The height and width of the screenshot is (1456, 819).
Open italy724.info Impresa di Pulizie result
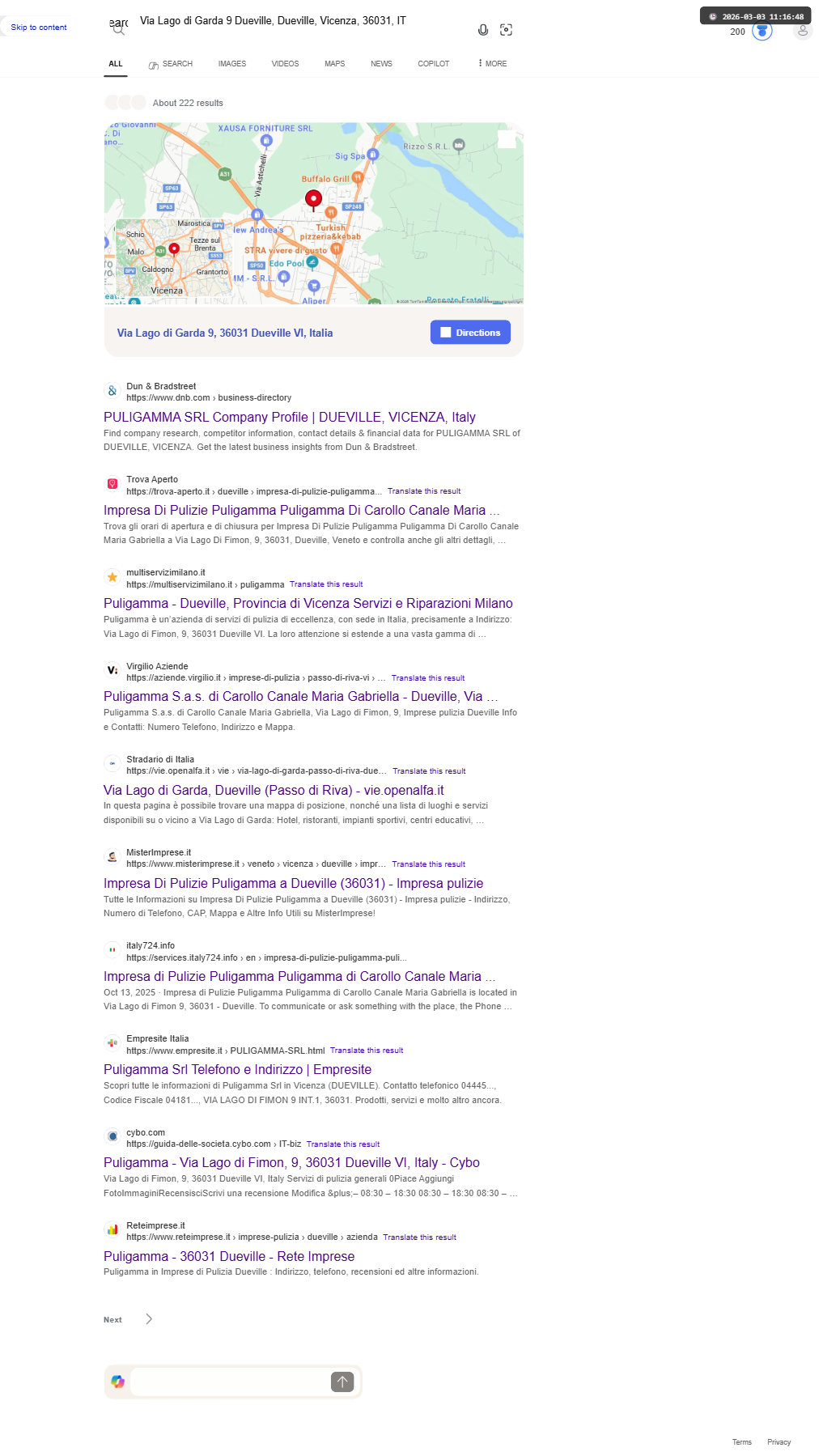tap(300, 976)
